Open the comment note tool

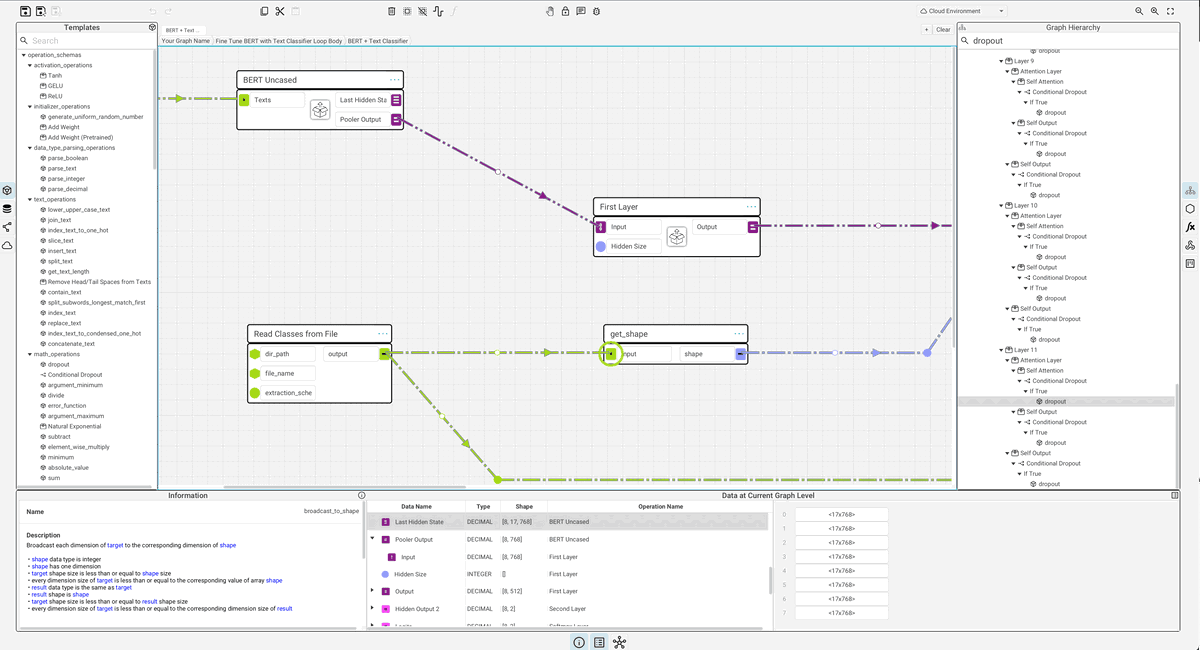[x=581, y=11]
